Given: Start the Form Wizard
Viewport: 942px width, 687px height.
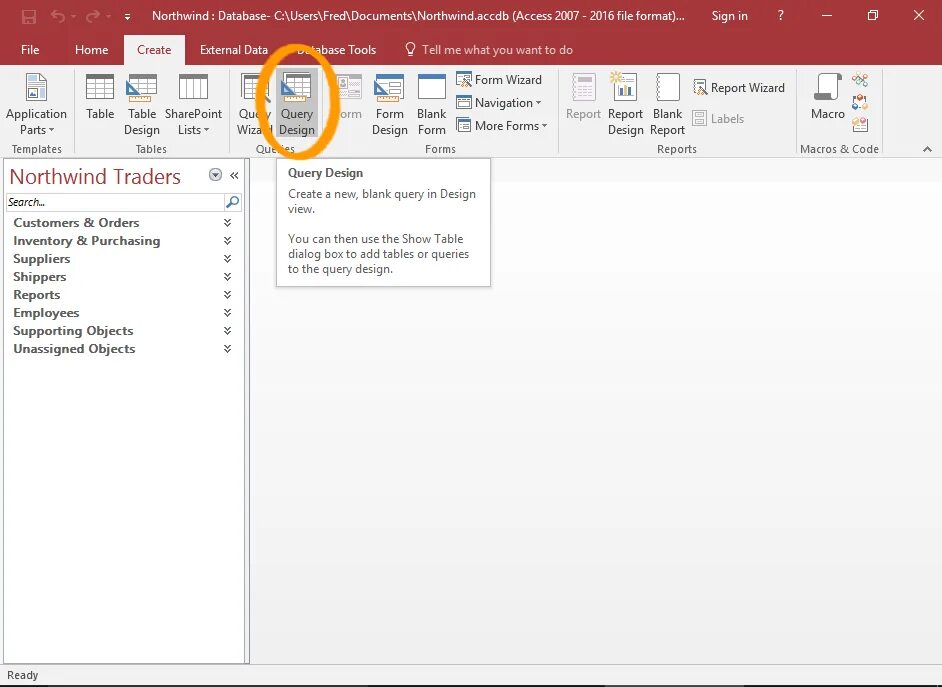Looking at the screenshot, I should pyautogui.click(x=499, y=79).
